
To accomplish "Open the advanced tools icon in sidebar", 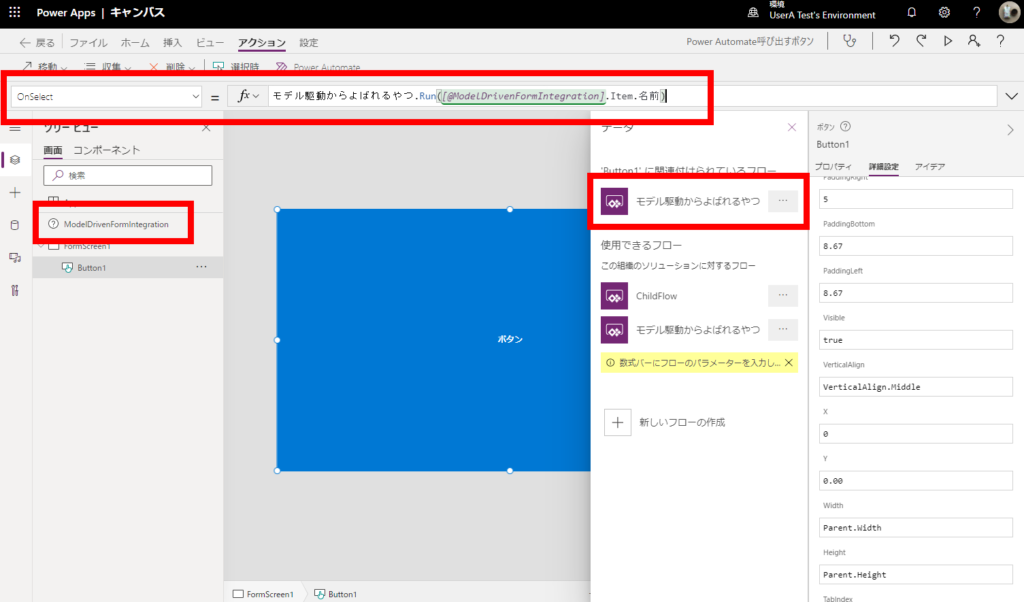I will [x=15, y=291].
